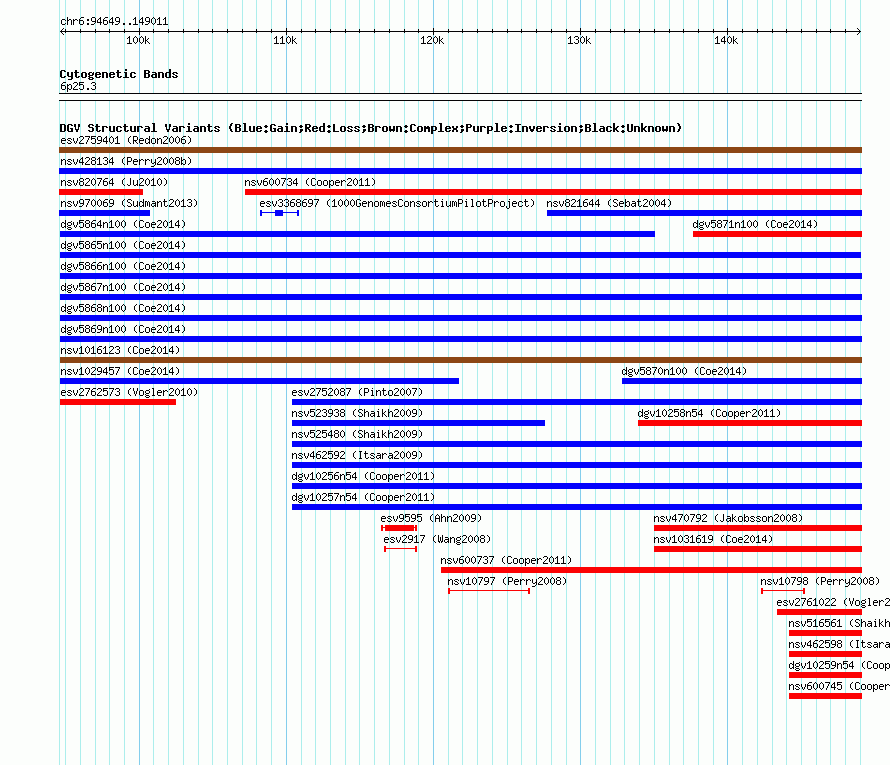Click esv2917 (Wang2008) label

[437, 539]
